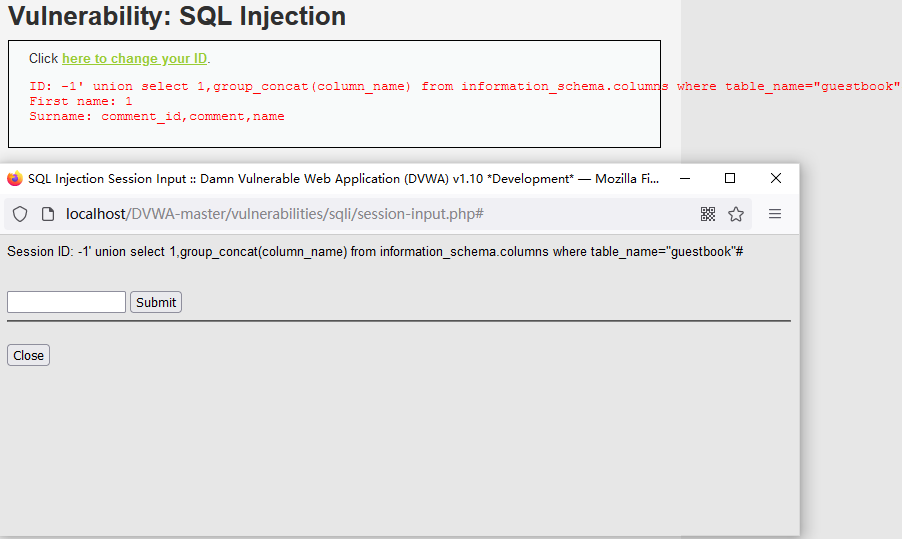Click the 'Vulnerability: SQL Injection' heading
This screenshot has width=902, height=539.
coord(177,16)
